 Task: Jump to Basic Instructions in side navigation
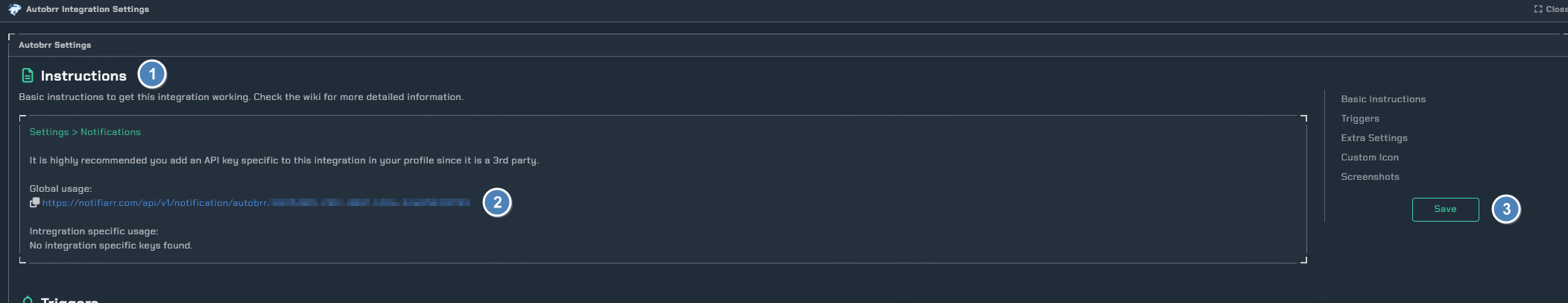[1383, 99]
